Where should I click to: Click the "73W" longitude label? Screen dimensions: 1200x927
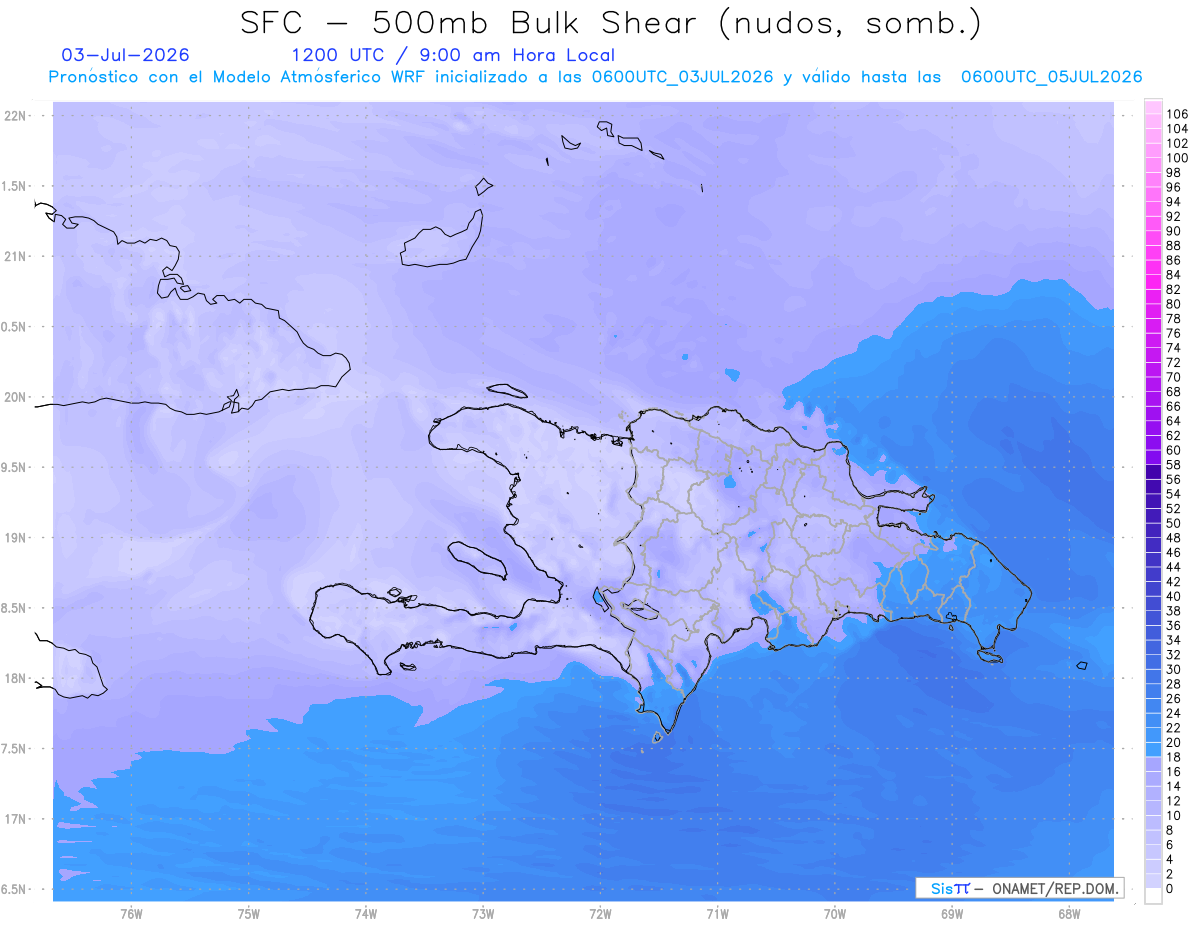pyautogui.click(x=483, y=913)
